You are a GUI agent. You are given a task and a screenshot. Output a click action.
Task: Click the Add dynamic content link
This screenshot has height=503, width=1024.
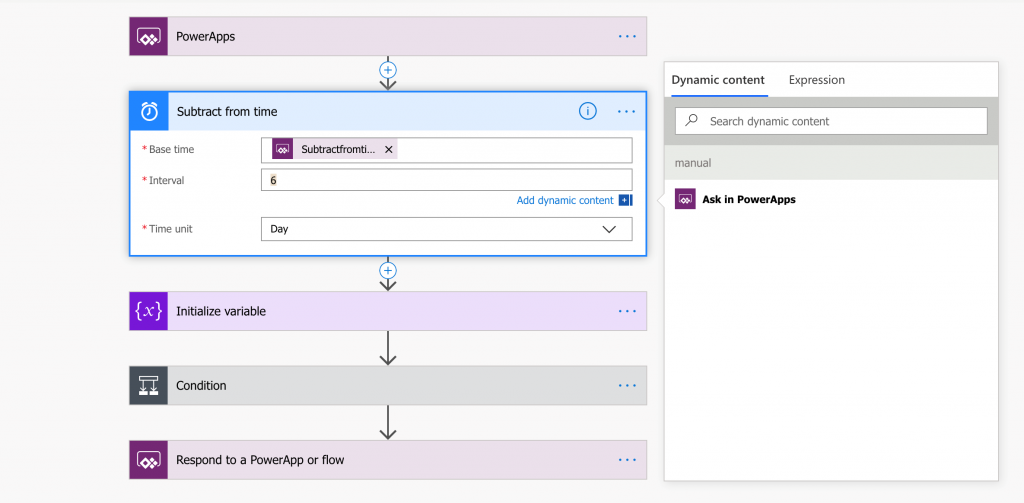[565, 201]
